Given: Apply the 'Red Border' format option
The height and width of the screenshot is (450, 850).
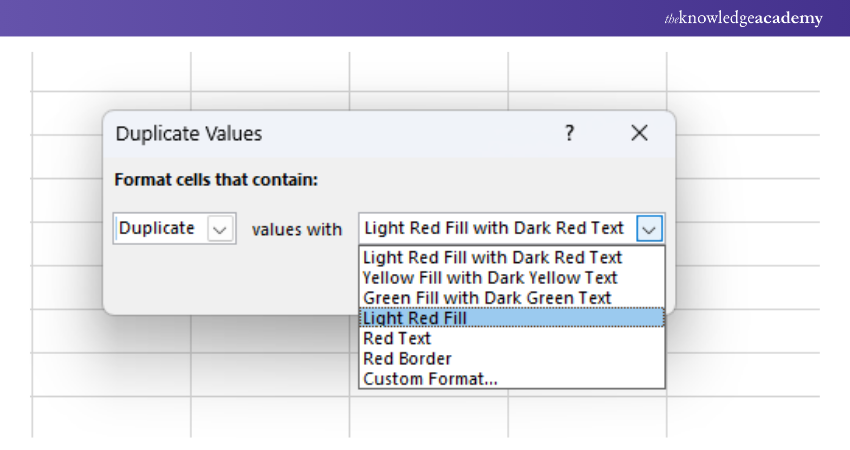Looking at the screenshot, I should point(407,358).
